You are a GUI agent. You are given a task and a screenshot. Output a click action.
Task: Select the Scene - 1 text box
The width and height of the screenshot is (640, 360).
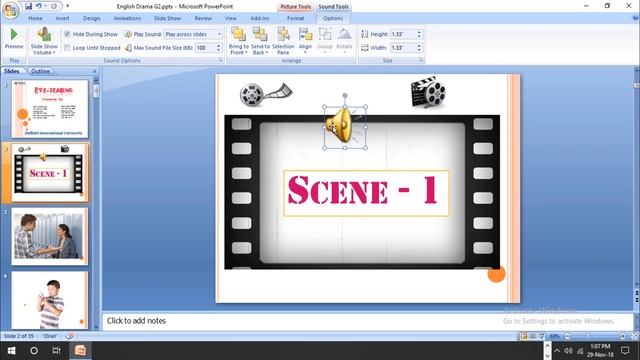[367, 193]
